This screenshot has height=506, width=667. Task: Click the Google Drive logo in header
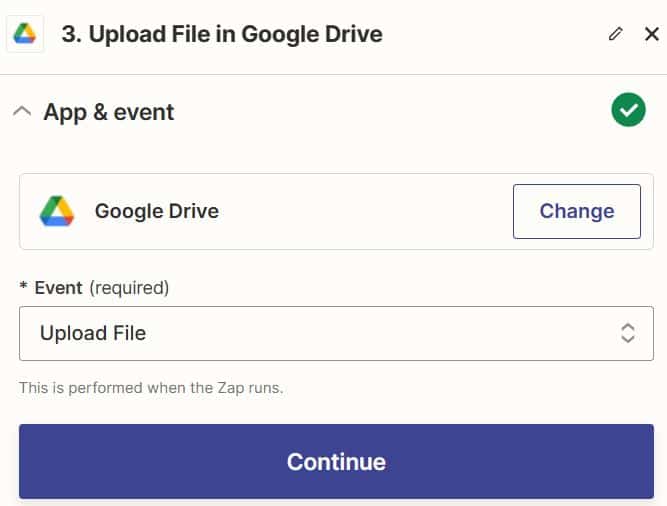(x=25, y=34)
